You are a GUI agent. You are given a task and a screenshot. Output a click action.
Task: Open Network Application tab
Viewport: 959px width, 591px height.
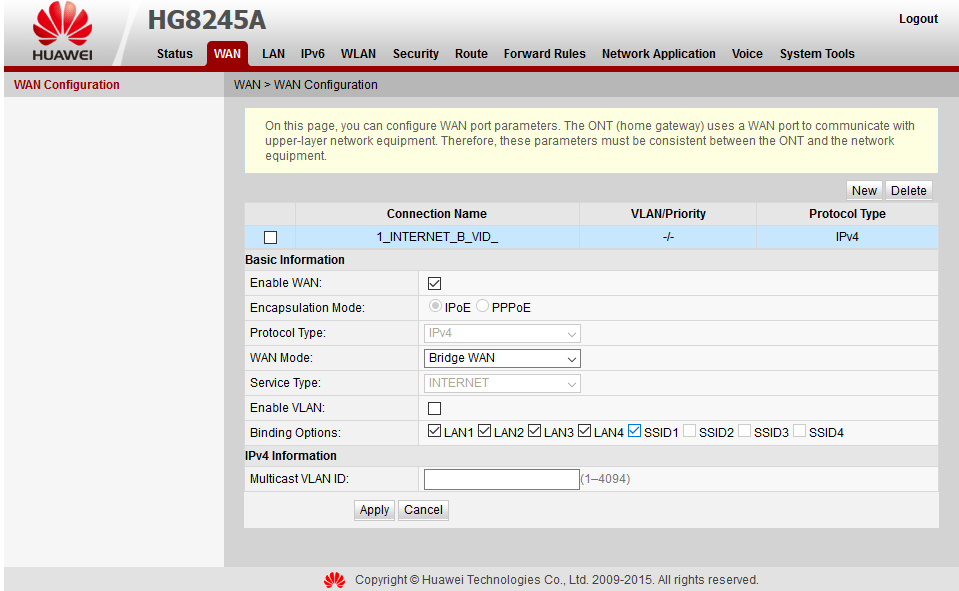click(x=659, y=54)
